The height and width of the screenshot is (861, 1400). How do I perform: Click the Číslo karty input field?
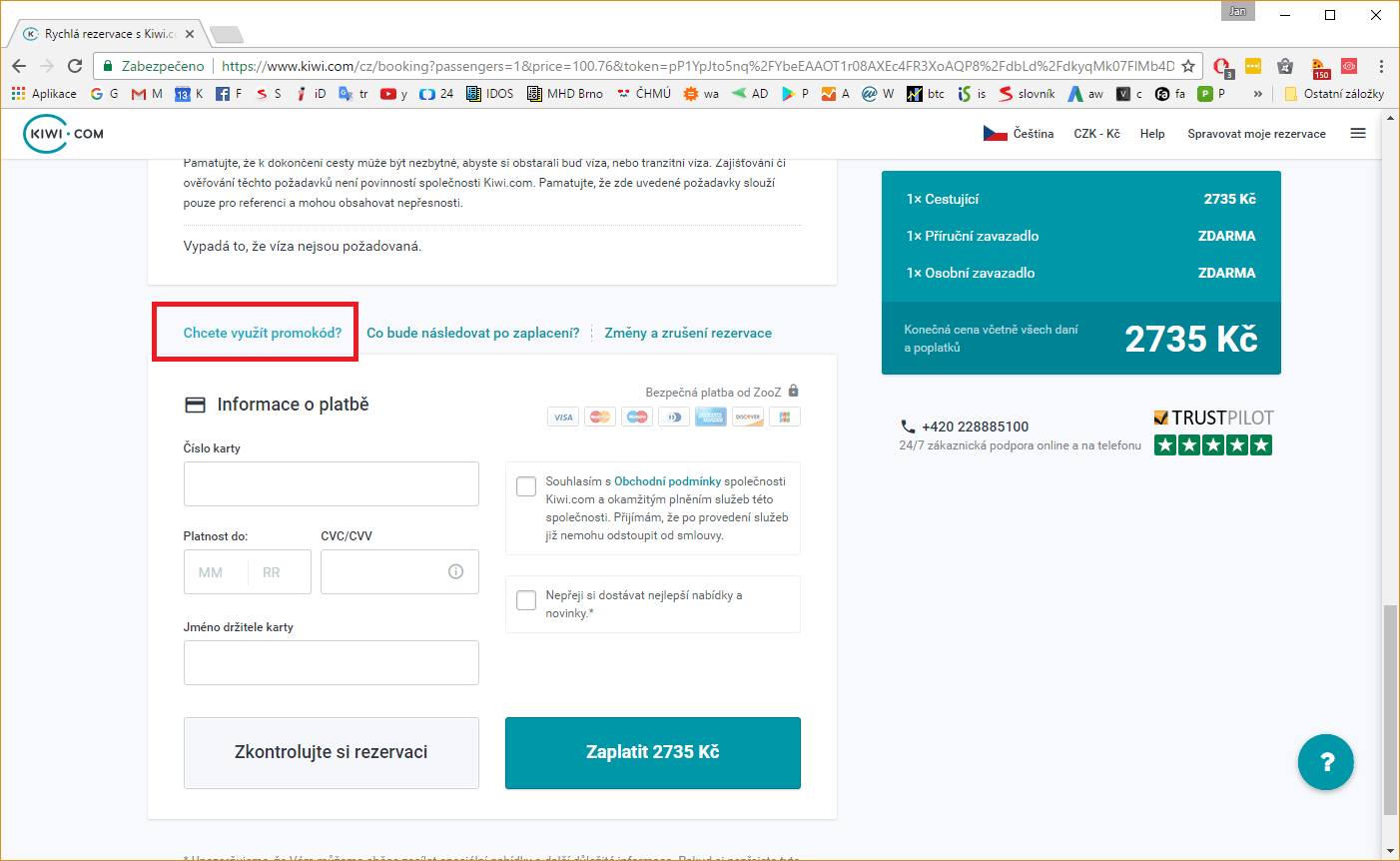pyautogui.click(x=332, y=483)
